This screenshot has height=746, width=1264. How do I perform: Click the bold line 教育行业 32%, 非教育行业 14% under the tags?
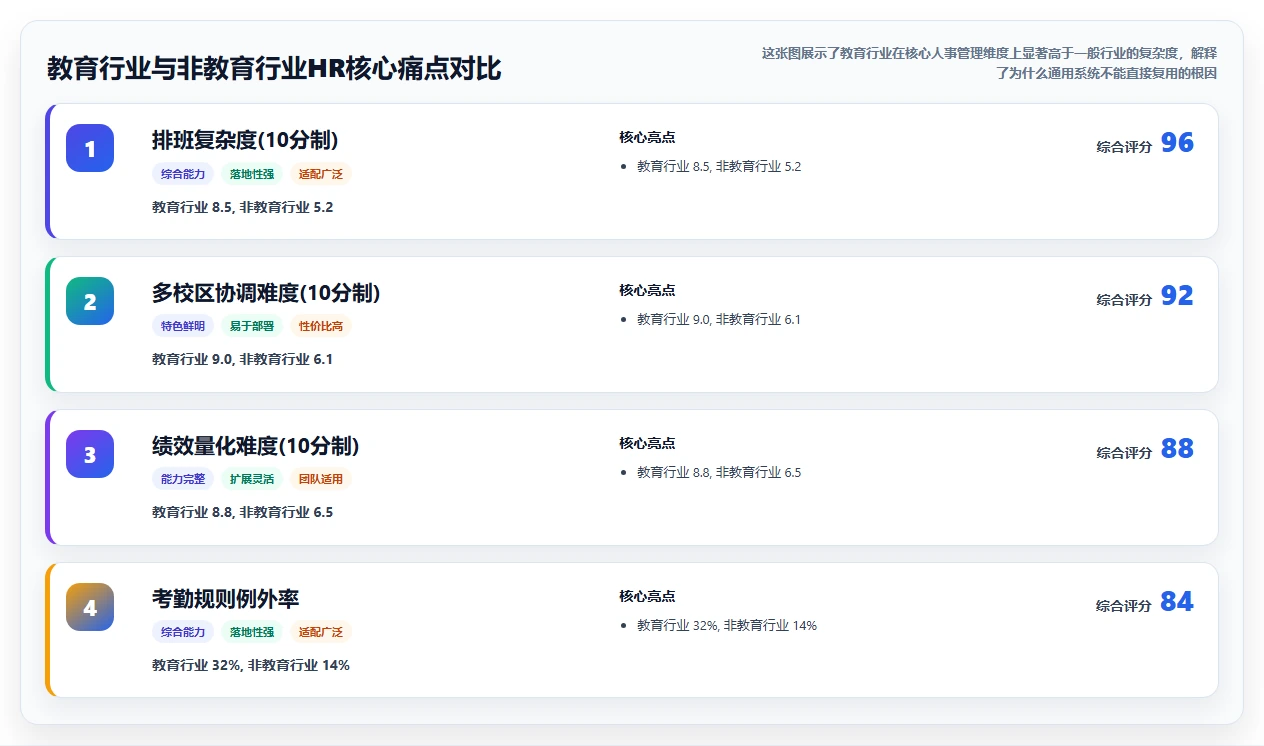[x=251, y=665]
